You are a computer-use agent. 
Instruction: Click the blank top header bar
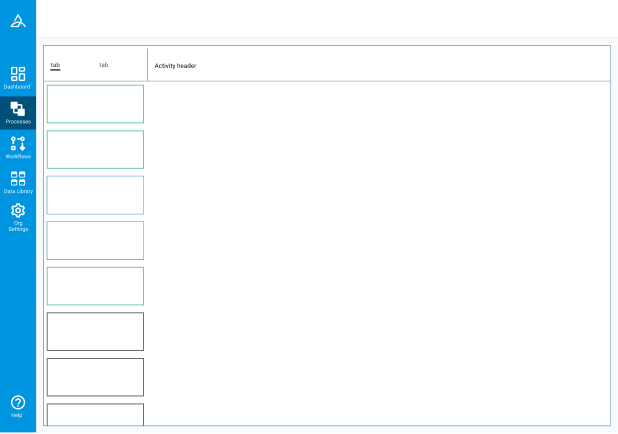pyautogui.click(x=326, y=19)
